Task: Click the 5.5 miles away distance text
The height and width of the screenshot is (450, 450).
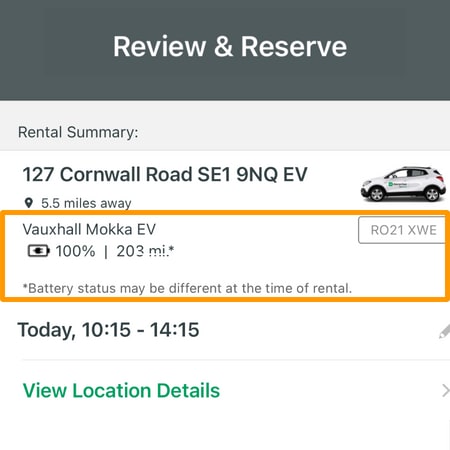Action: pyautogui.click(x=86, y=203)
